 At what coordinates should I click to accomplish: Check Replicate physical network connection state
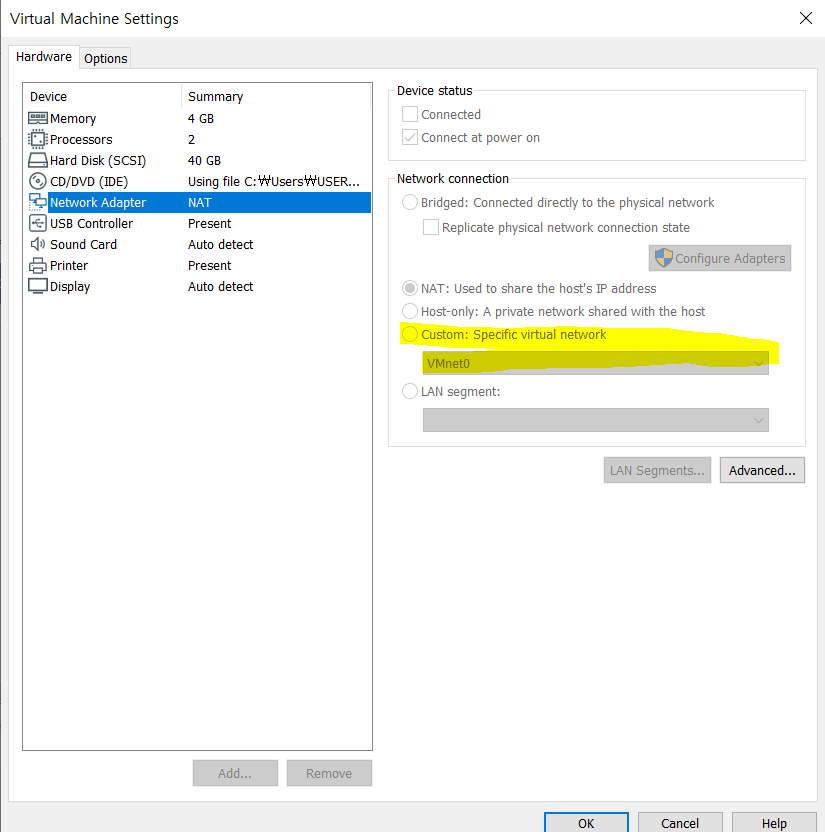click(431, 227)
